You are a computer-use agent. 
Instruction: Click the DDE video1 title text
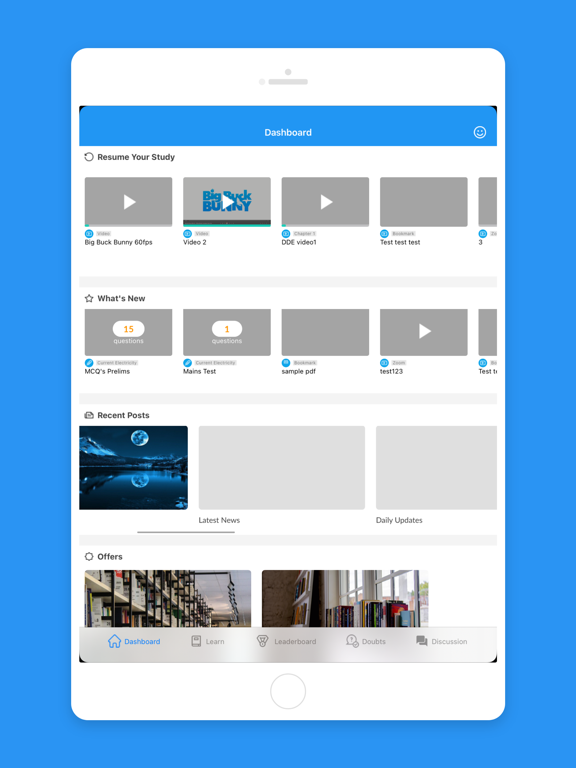(x=299, y=242)
